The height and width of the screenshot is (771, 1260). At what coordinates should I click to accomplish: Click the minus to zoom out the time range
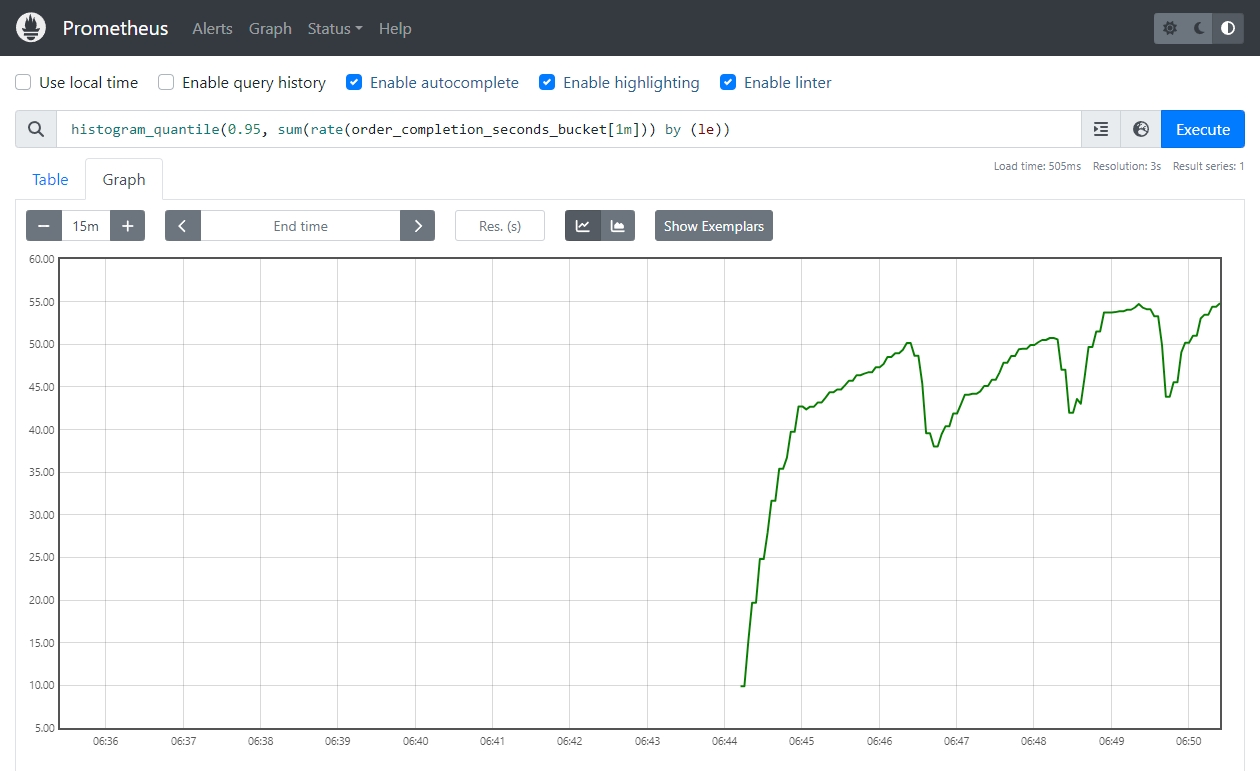43,225
